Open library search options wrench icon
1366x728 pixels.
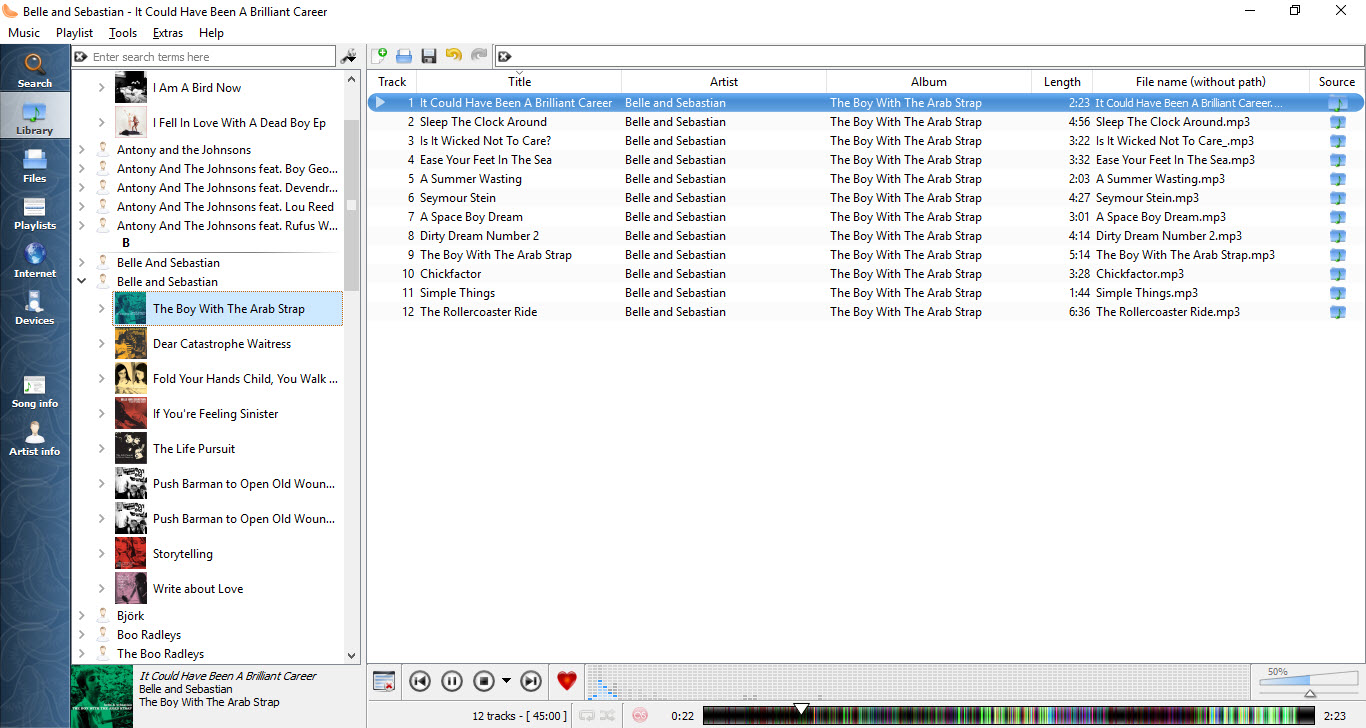(349, 57)
